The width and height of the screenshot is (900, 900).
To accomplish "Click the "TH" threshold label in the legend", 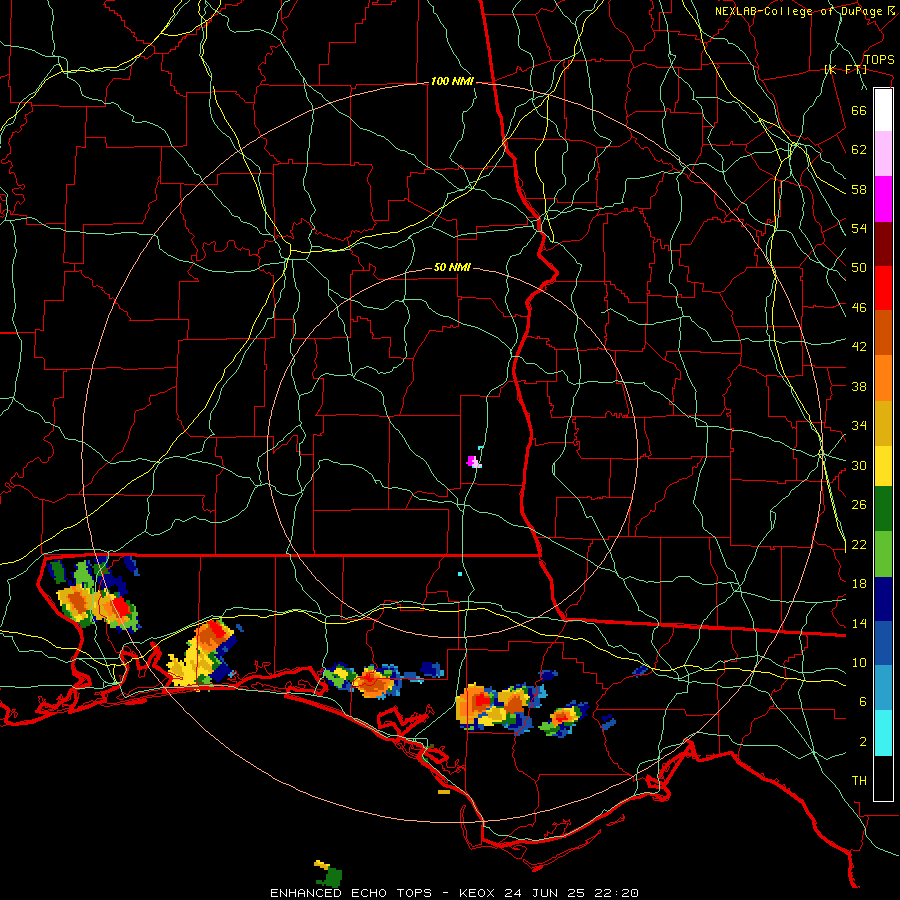I will click(x=859, y=781).
